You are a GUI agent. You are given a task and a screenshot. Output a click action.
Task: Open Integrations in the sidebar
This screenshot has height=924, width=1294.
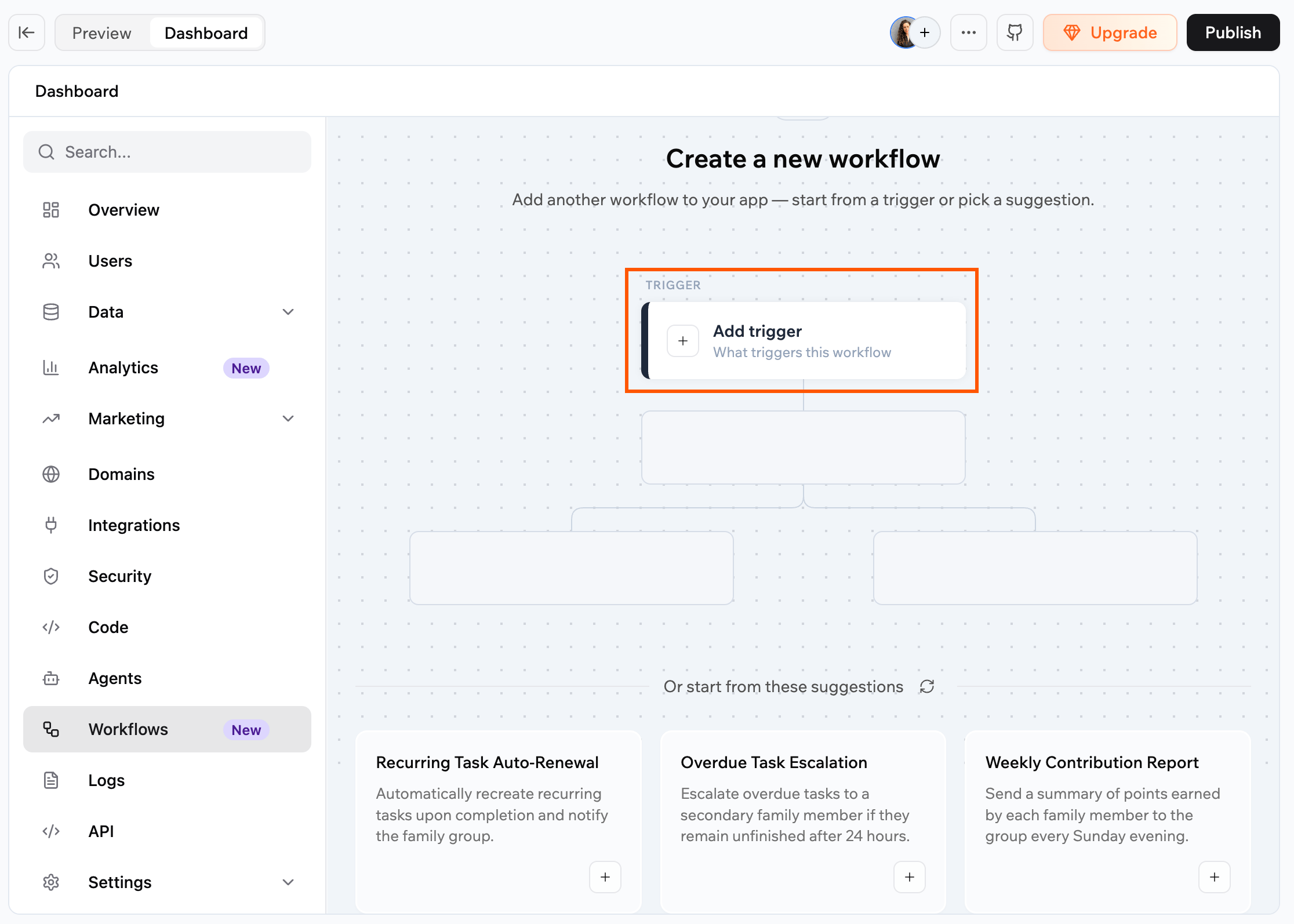point(167,525)
